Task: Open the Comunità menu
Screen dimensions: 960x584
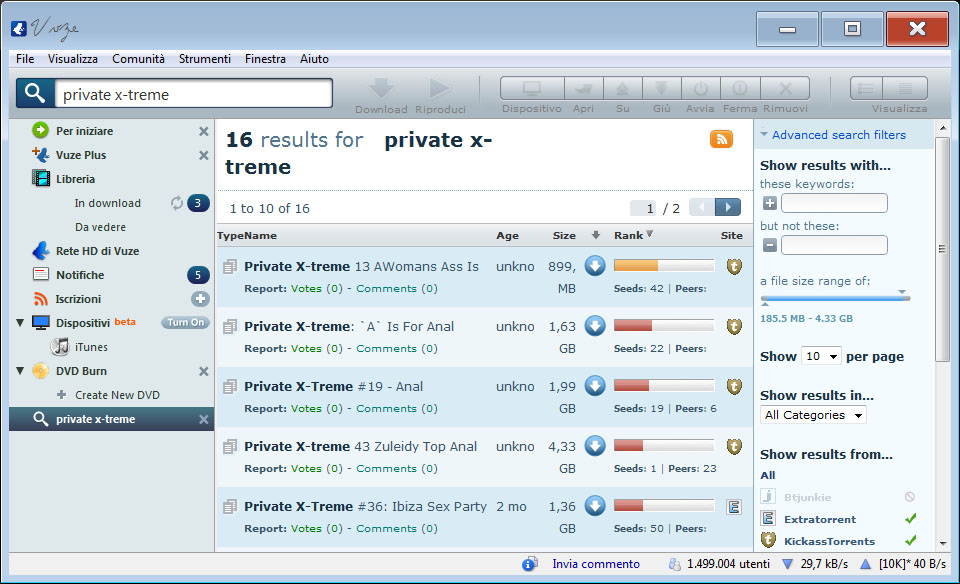Action: pos(138,59)
